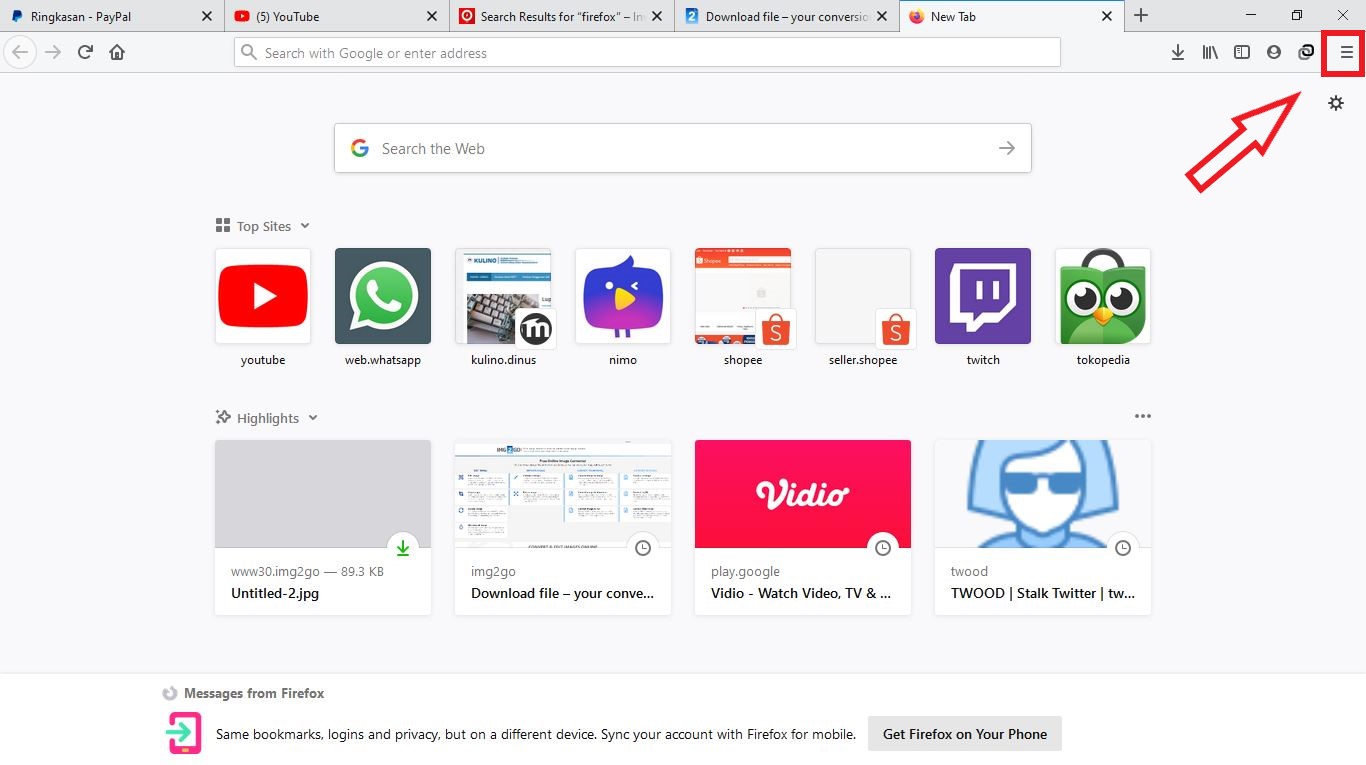Screen dimensions: 1366x765
Task: Open the Library toolbar icon
Action: coord(1210,52)
